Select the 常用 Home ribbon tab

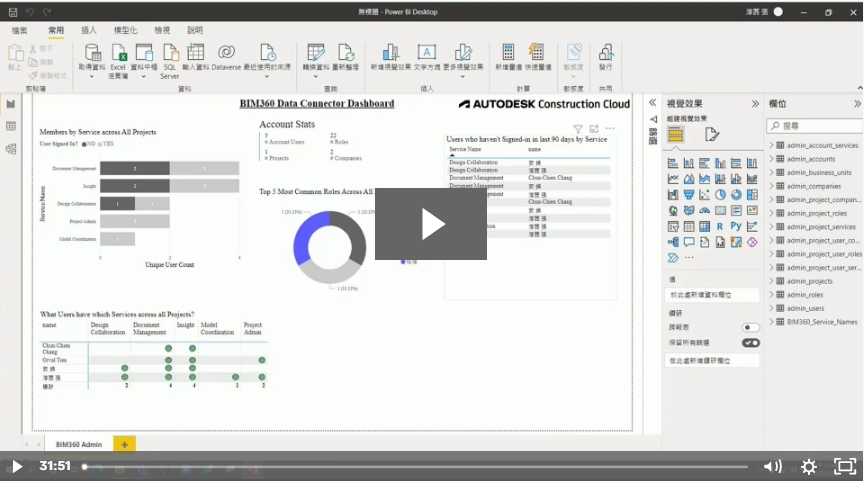pyautogui.click(x=56, y=30)
